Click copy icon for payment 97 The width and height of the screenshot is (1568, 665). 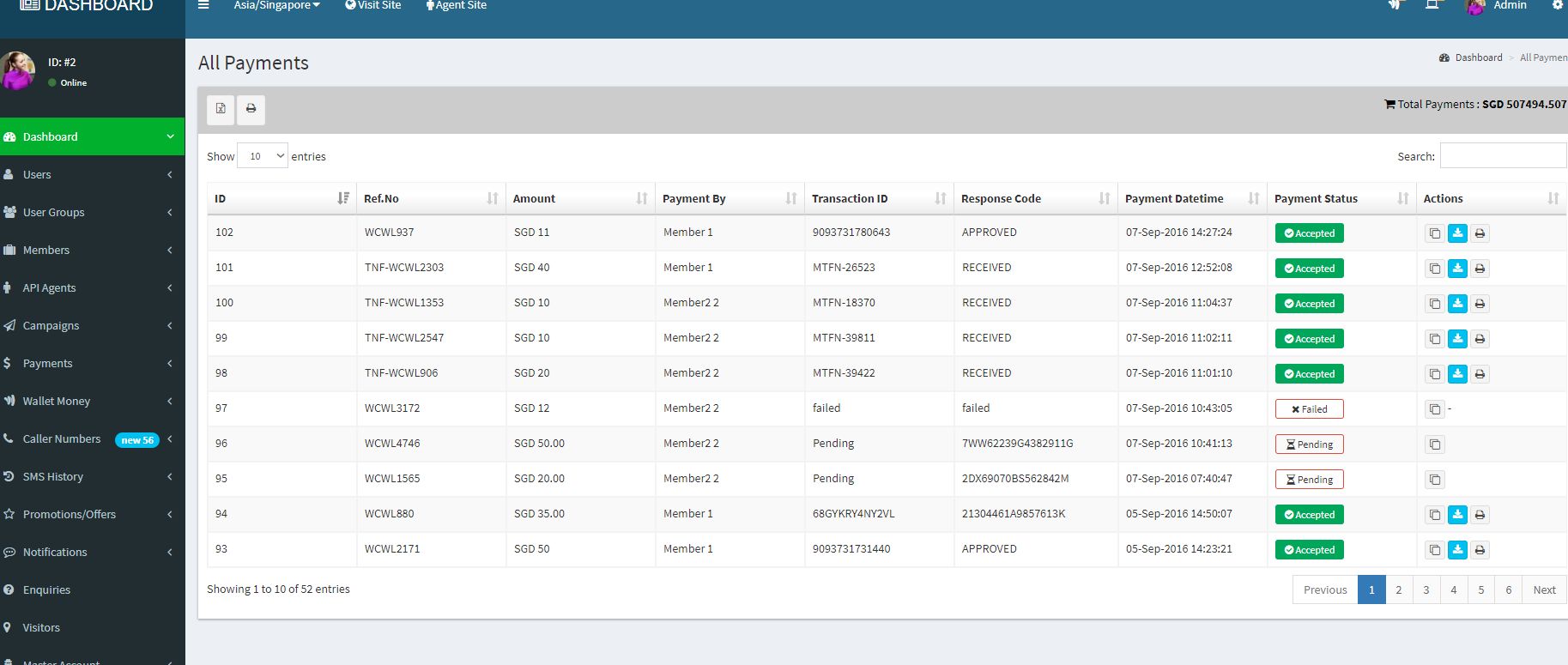(x=1434, y=409)
